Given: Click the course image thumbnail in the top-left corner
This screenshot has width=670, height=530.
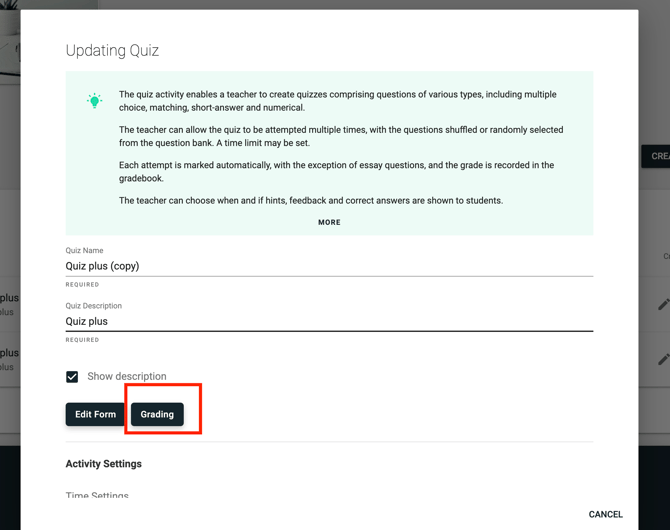Looking at the screenshot, I should point(10,38).
